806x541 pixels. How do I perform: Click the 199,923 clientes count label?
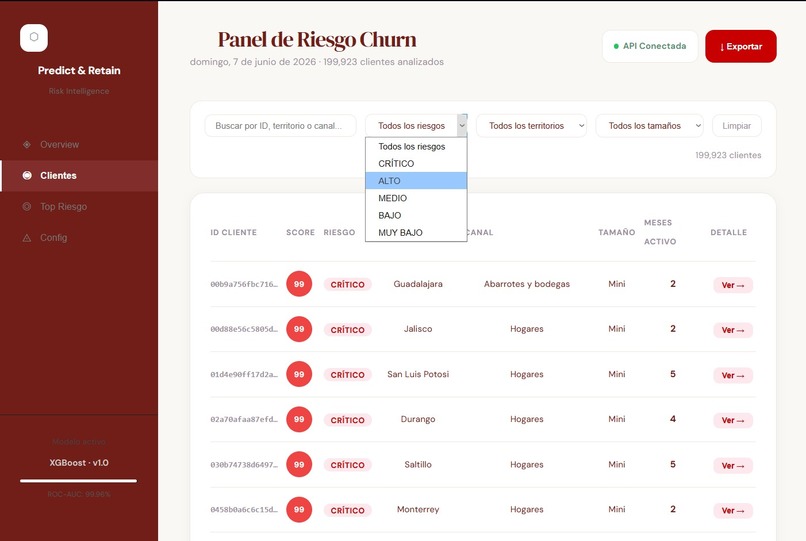coord(728,155)
